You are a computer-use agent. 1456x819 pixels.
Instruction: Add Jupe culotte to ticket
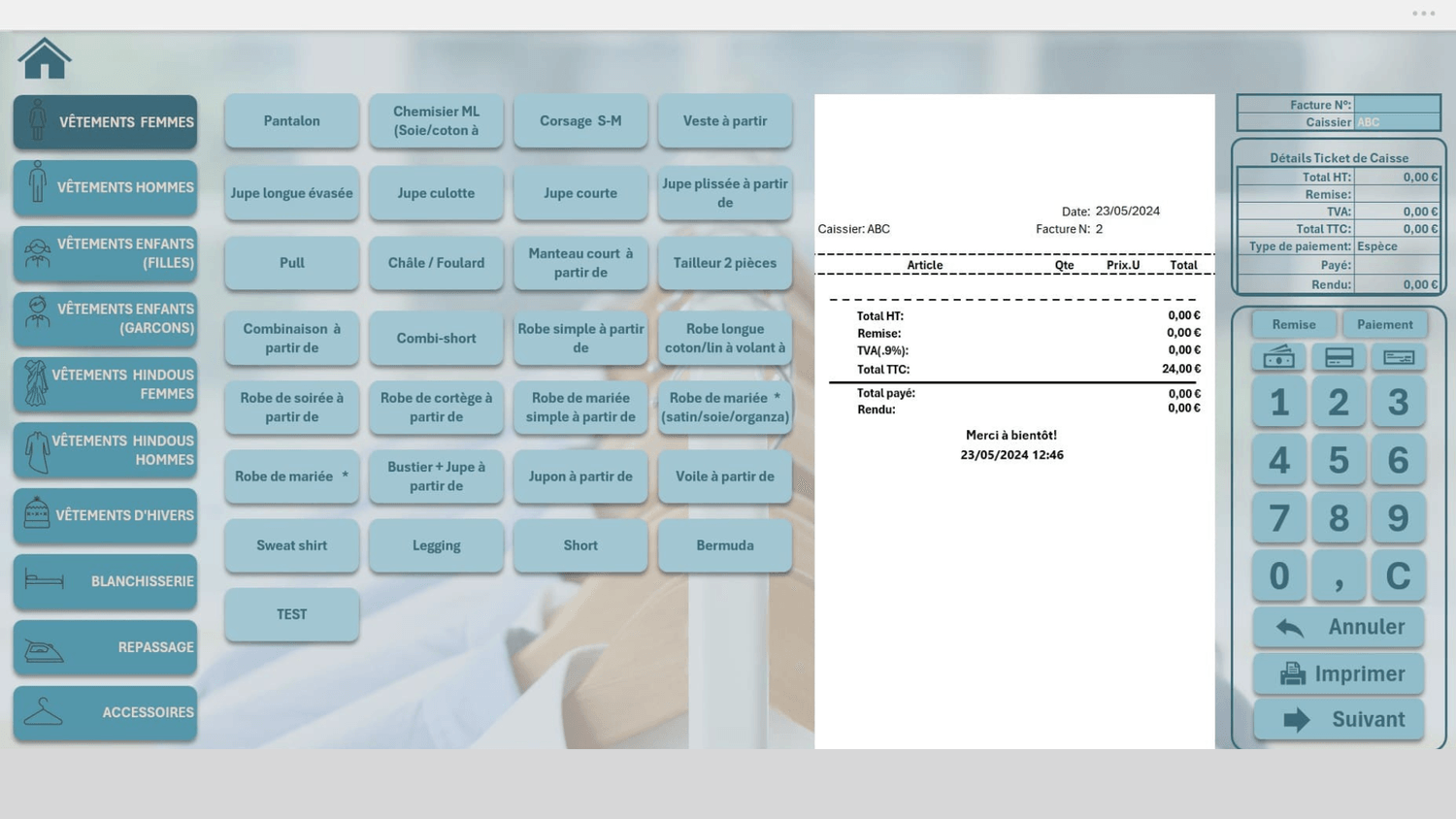pos(436,193)
